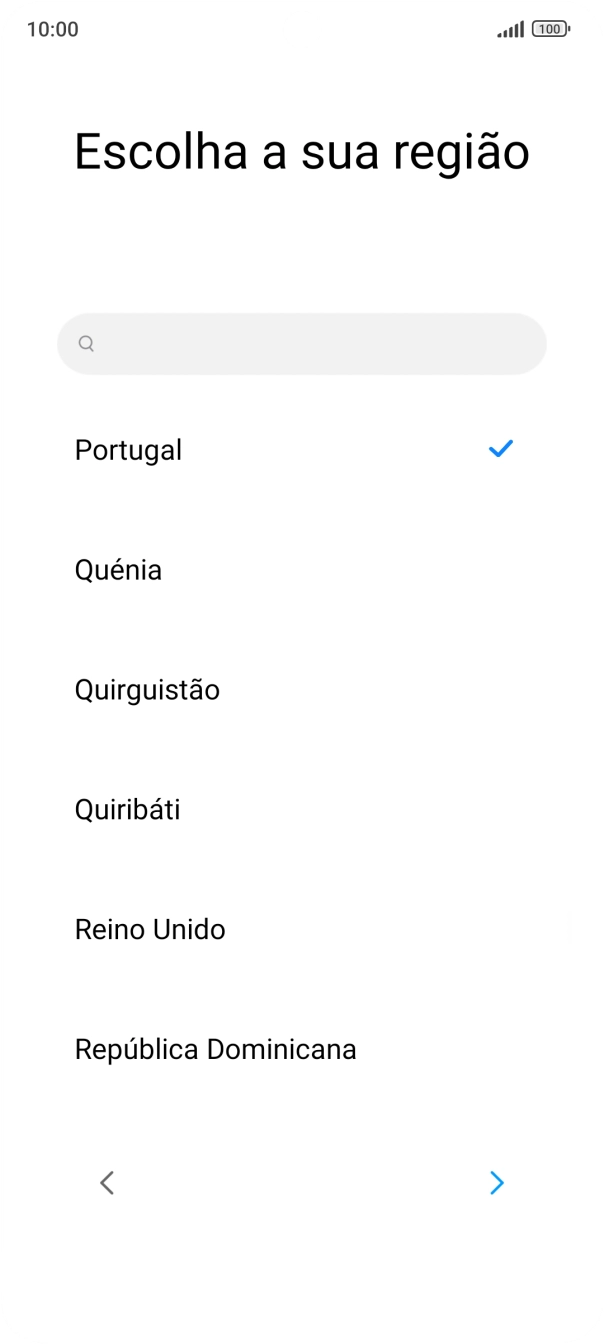Select República Dominicana
Viewport: 604px width, 1344px height.
(x=216, y=1049)
